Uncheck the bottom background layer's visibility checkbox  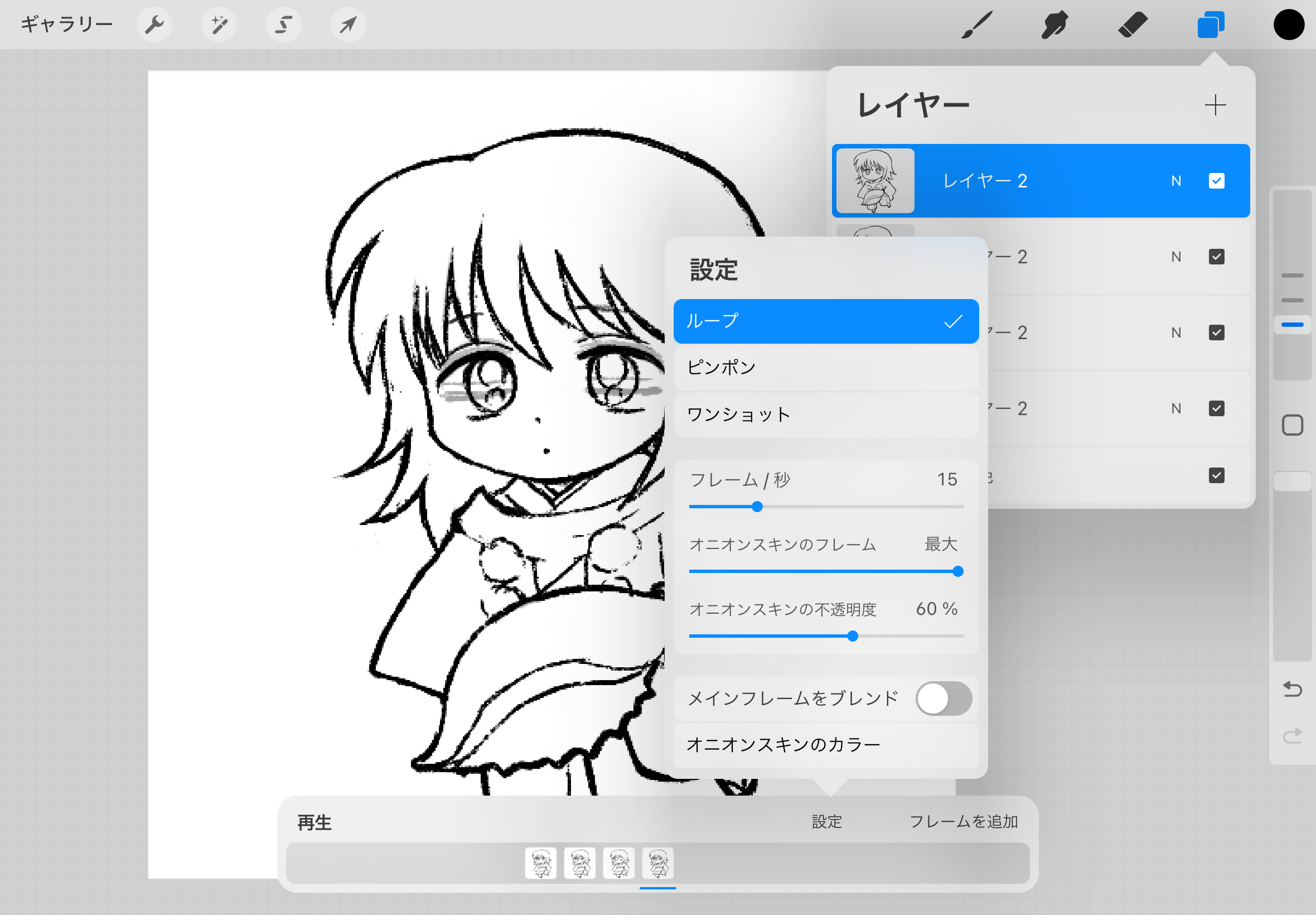tap(1216, 475)
